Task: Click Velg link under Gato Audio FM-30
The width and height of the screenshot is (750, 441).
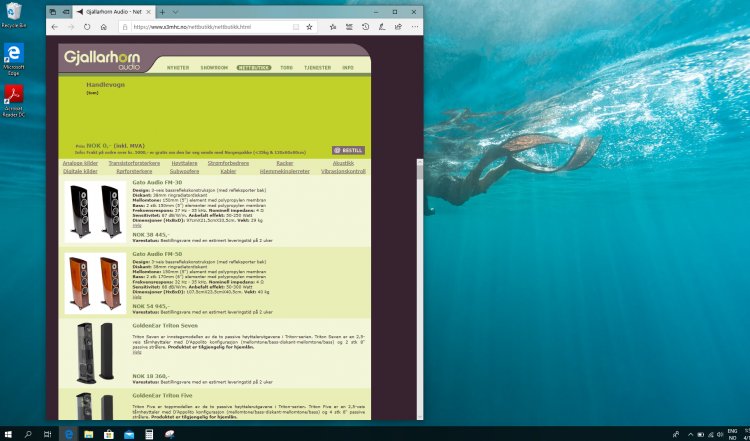Action: (x=137, y=225)
